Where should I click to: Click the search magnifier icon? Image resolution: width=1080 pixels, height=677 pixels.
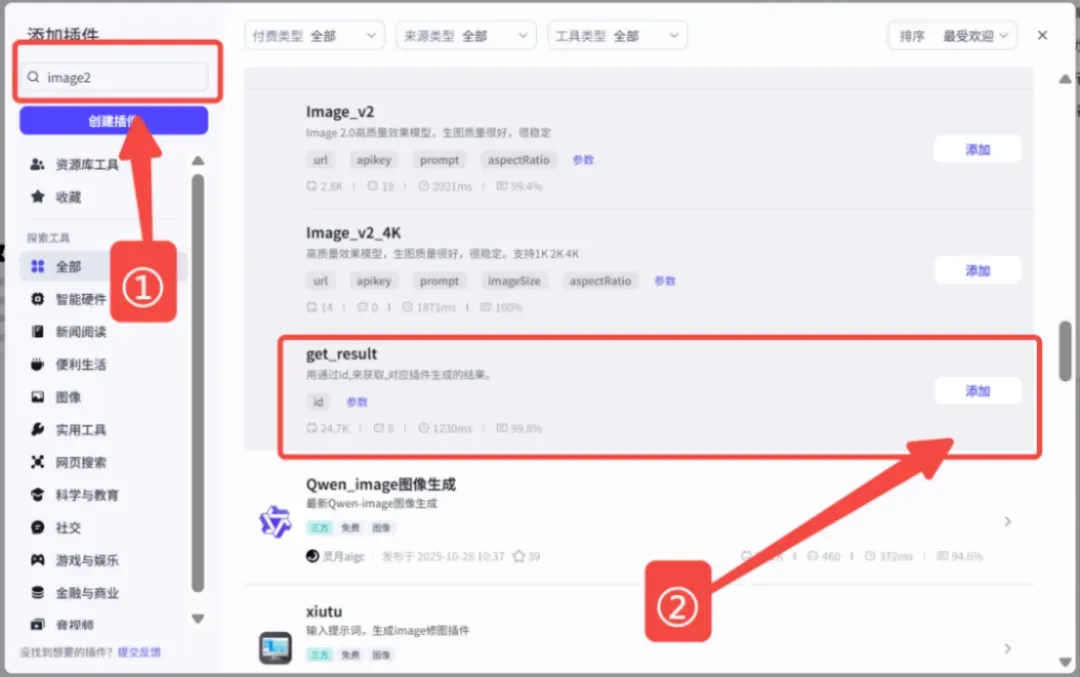coord(33,77)
